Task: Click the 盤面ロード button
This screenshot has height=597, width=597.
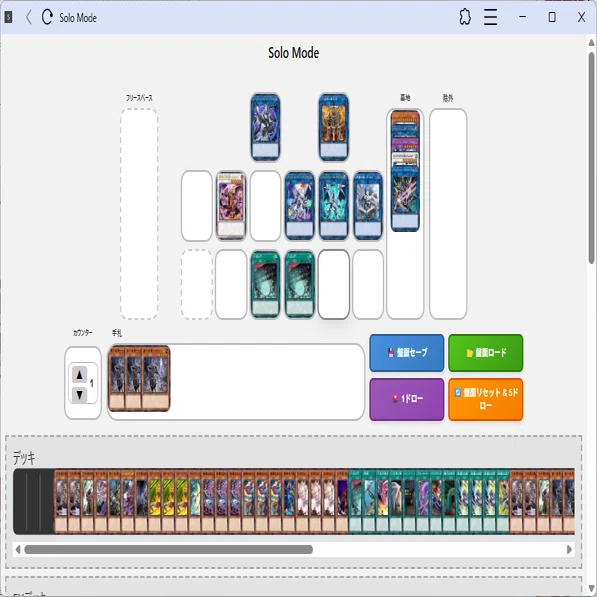Action: [485, 353]
